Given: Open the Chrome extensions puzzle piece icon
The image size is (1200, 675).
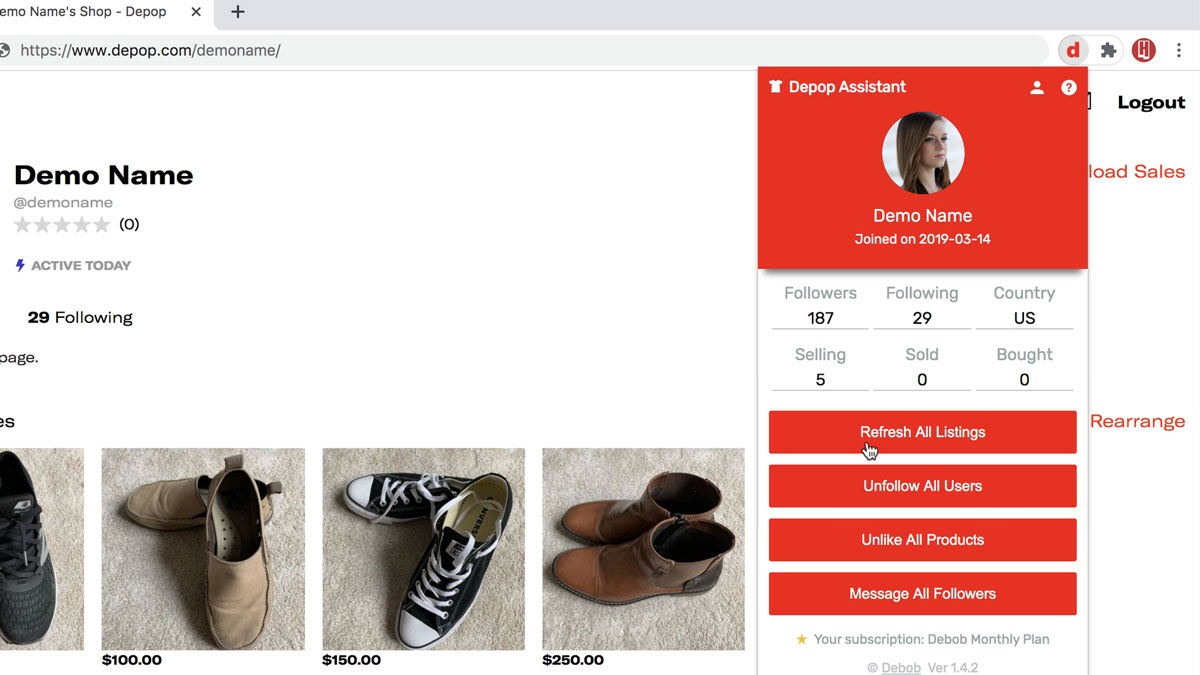Looking at the screenshot, I should coord(1108,50).
